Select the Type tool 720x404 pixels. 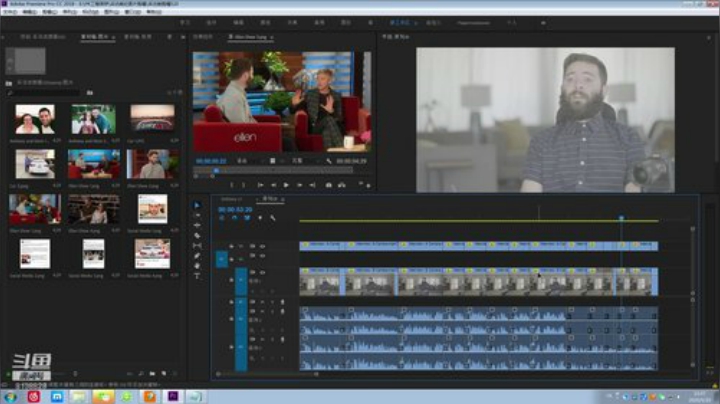tap(197, 276)
